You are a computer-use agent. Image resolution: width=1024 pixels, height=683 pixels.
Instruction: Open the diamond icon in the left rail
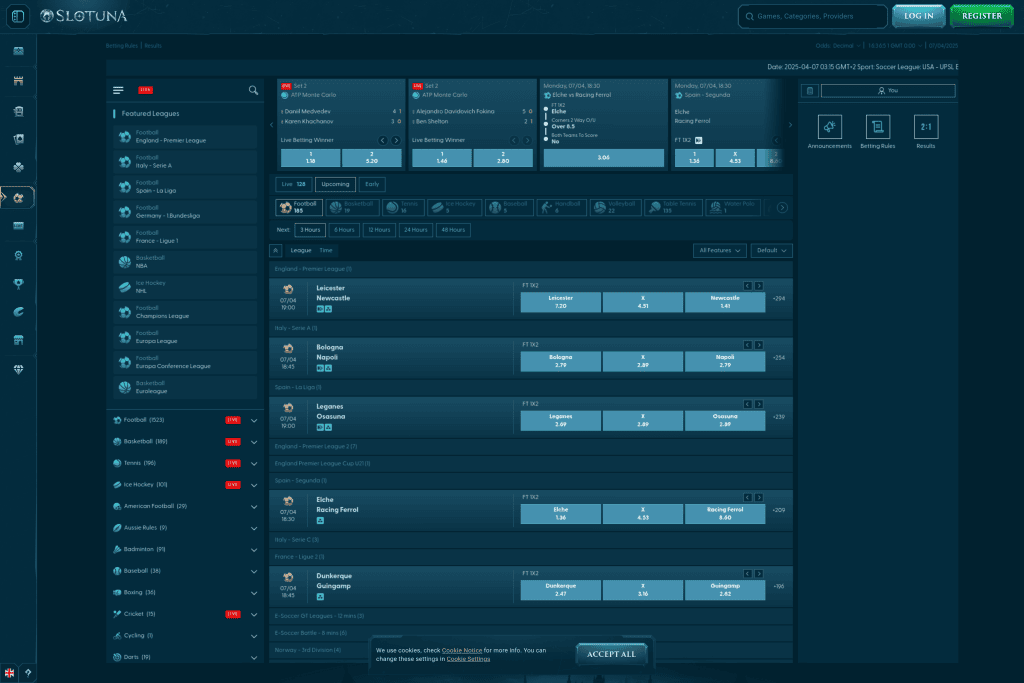tap(18, 369)
